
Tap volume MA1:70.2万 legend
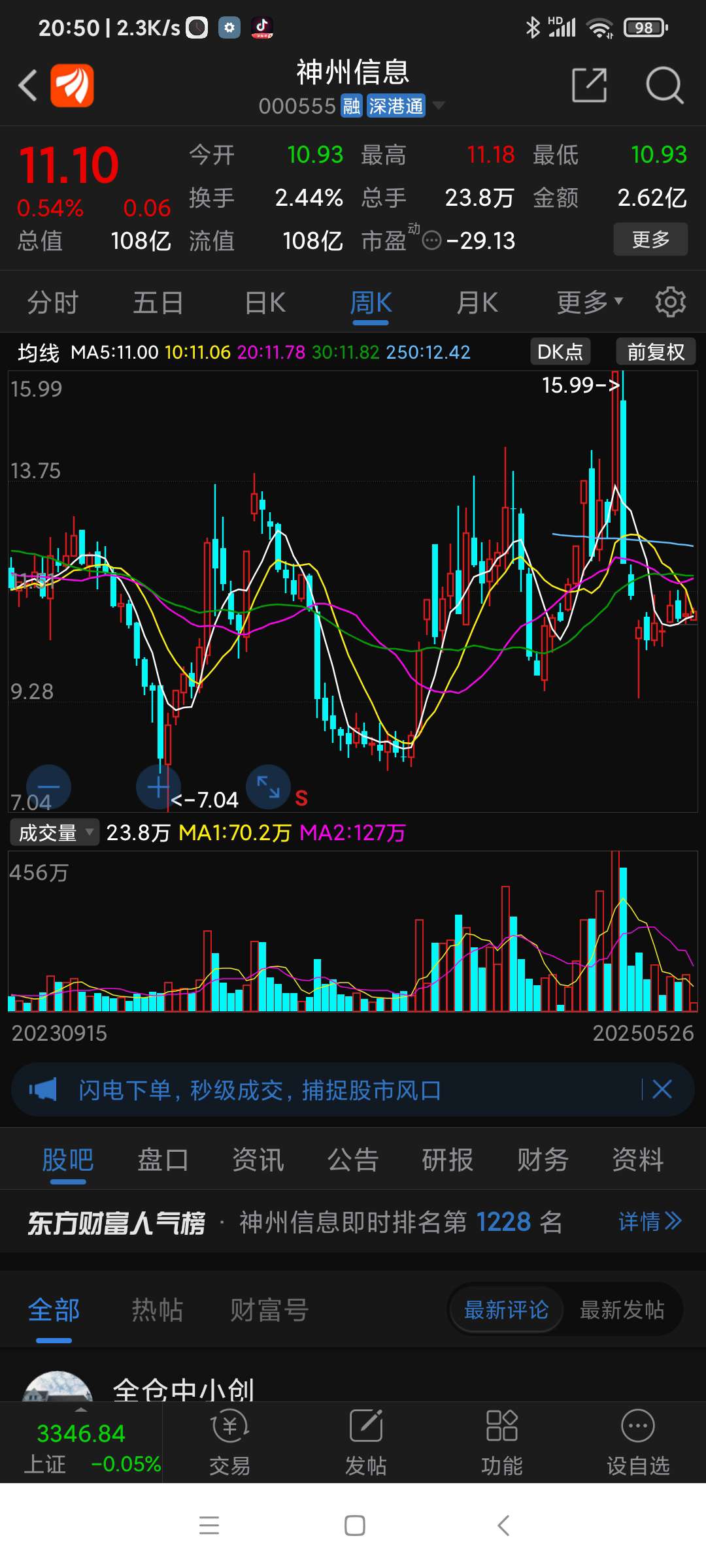click(235, 832)
